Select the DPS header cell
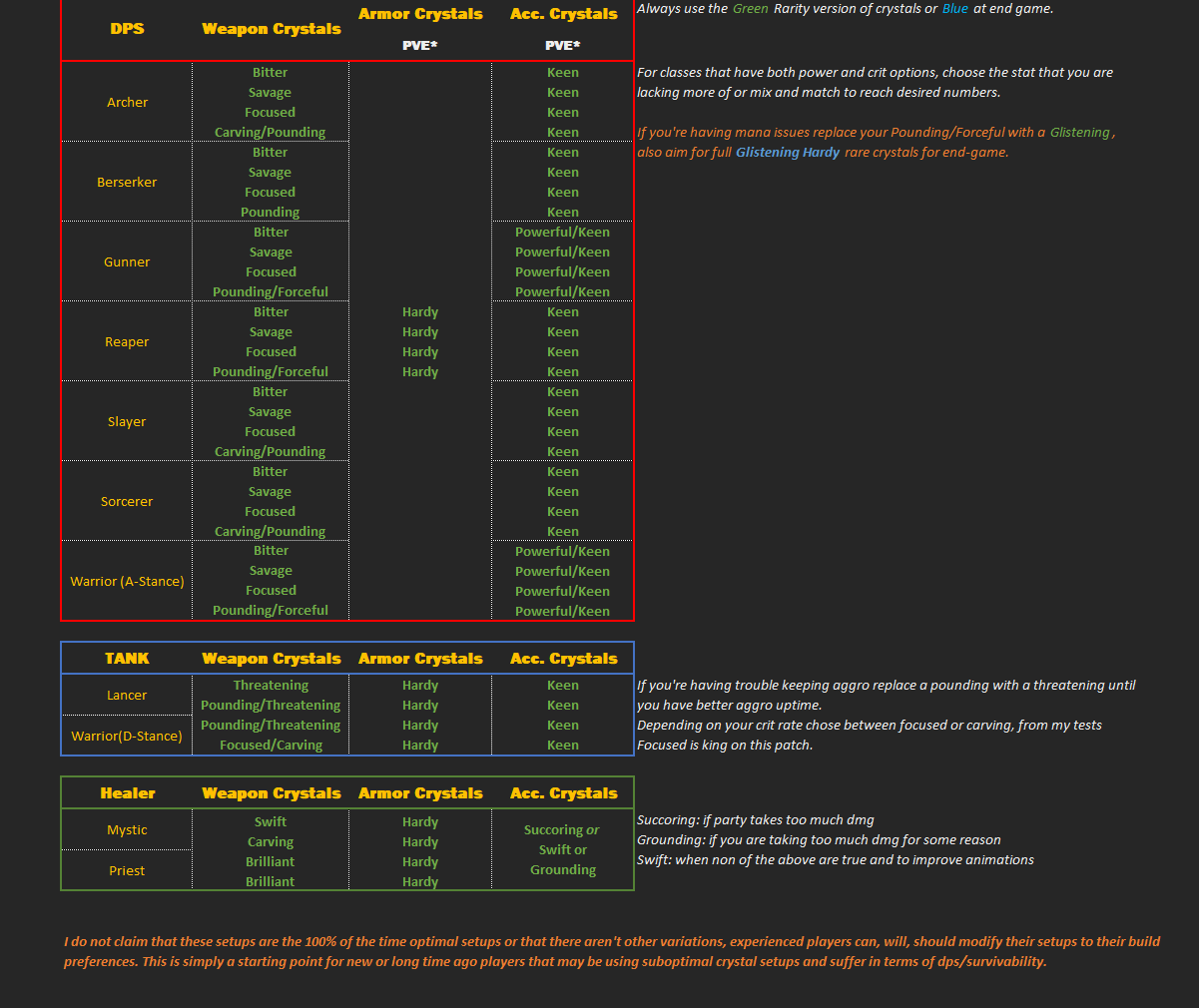Image resolution: width=1199 pixels, height=1008 pixels. (127, 29)
